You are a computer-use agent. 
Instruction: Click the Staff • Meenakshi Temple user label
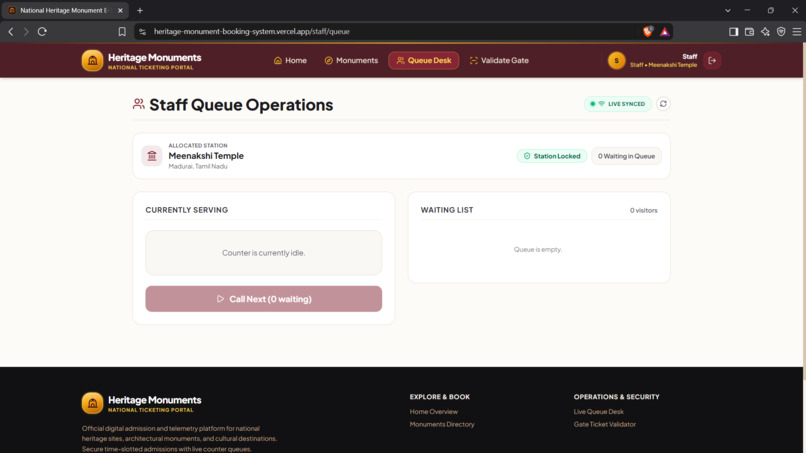point(663,65)
